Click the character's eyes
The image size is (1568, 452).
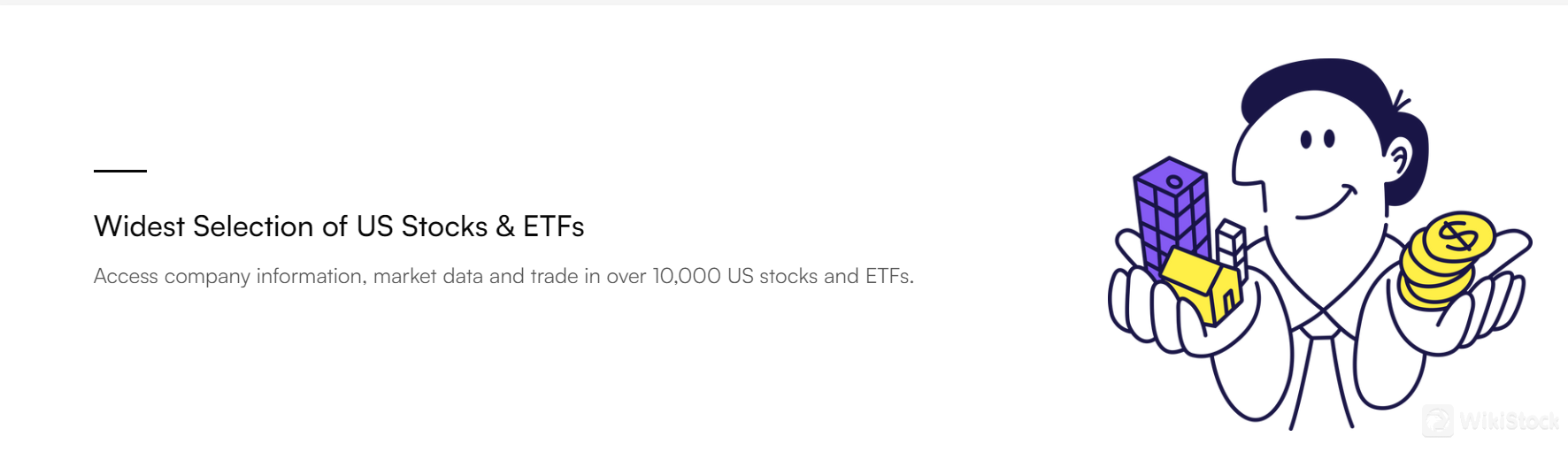tap(1317, 139)
